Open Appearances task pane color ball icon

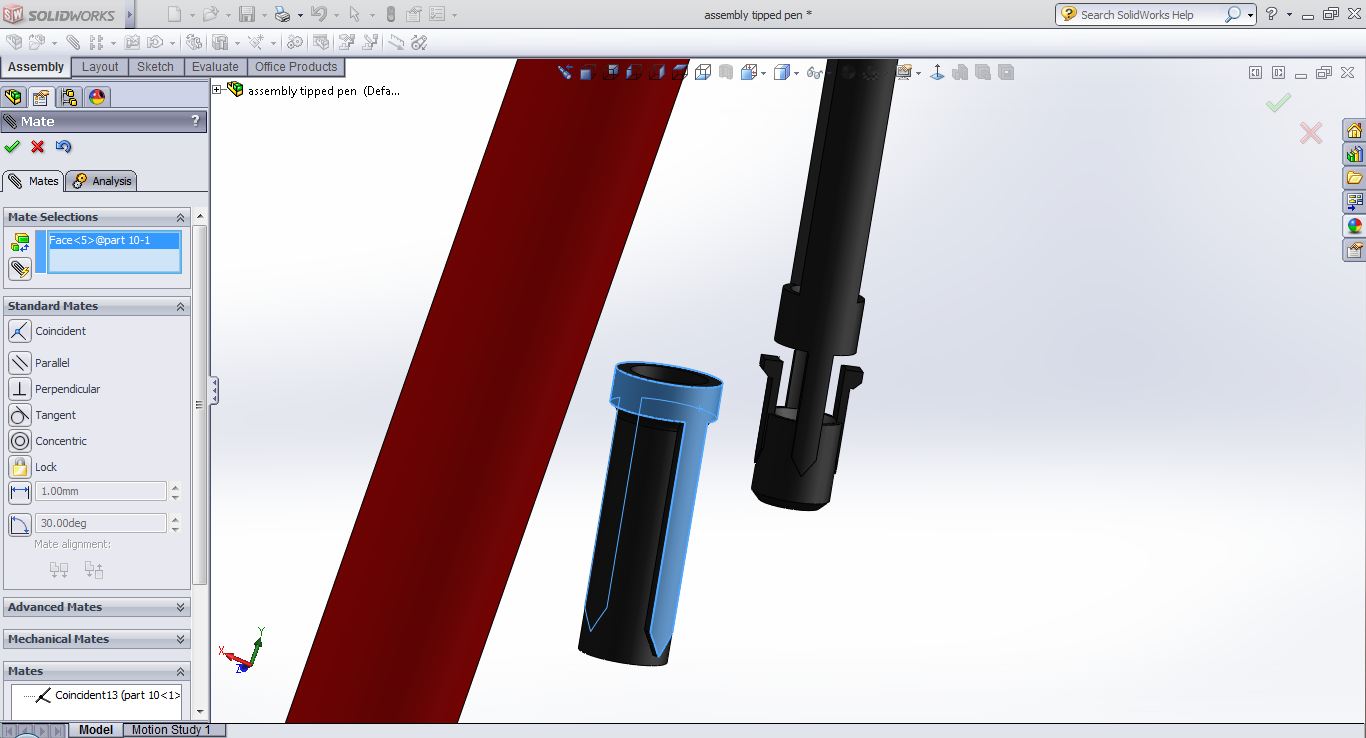(1354, 226)
